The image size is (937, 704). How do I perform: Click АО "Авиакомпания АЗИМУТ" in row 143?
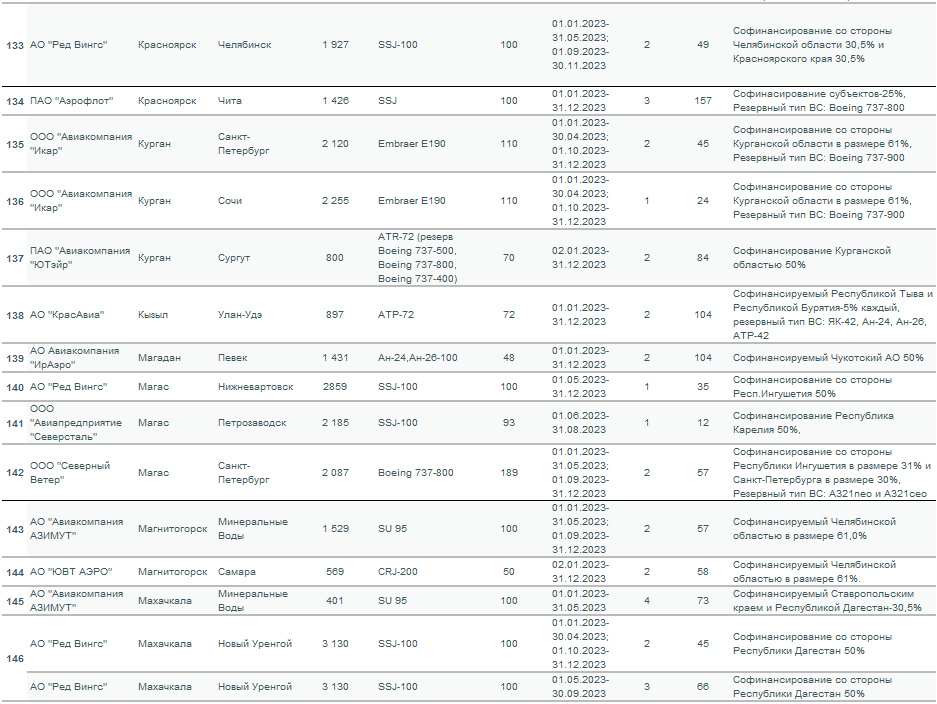[x=76, y=529]
